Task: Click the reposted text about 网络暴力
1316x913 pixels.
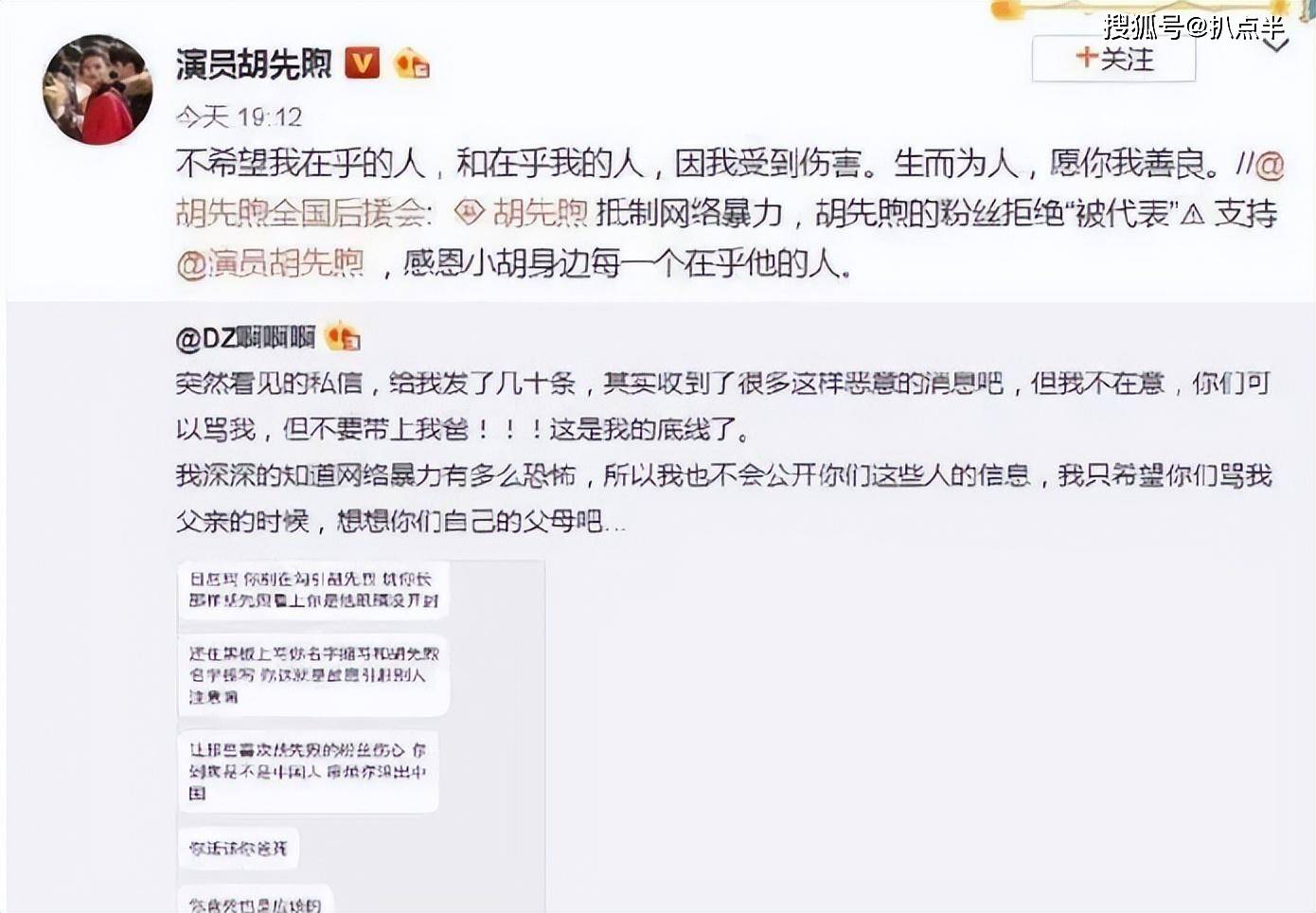Action: point(723,497)
